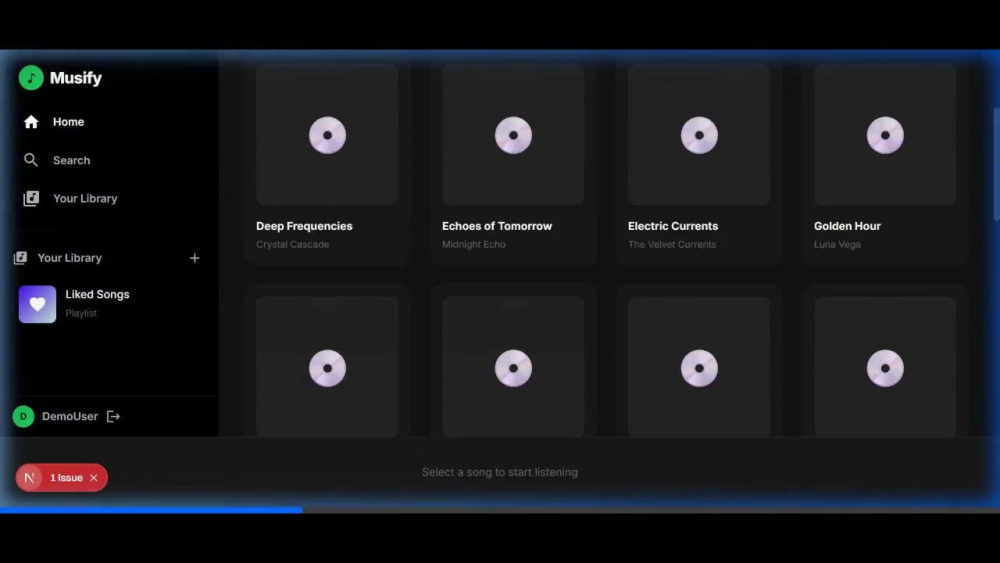Click the blue progress bar at bottom
Viewport: 1000px width, 563px height.
(151, 509)
